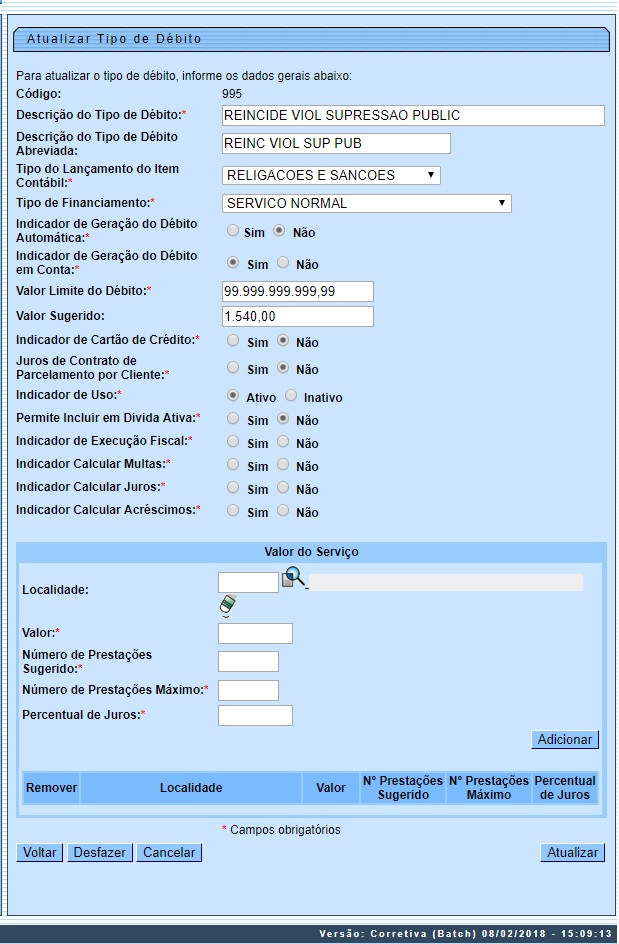Choose Sim for Permite Incluir em Dívida Ativa
Image resolution: width=619 pixels, height=944 pixels.
(x=233, y=419)
